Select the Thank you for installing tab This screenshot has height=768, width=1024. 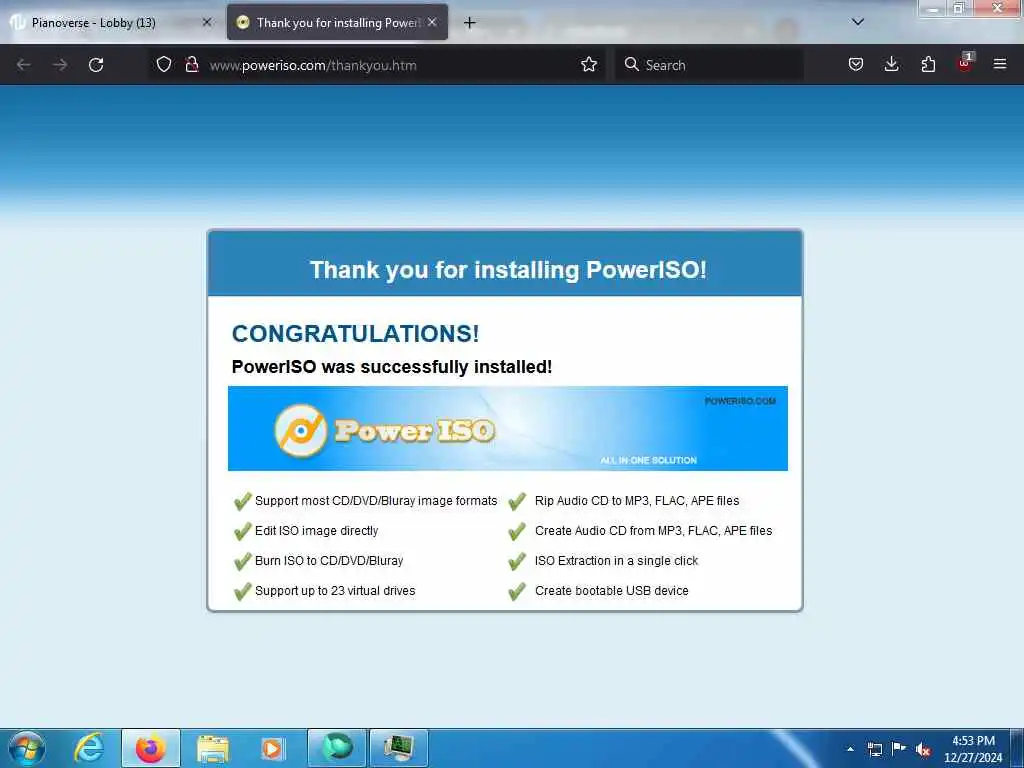(337, 23)
